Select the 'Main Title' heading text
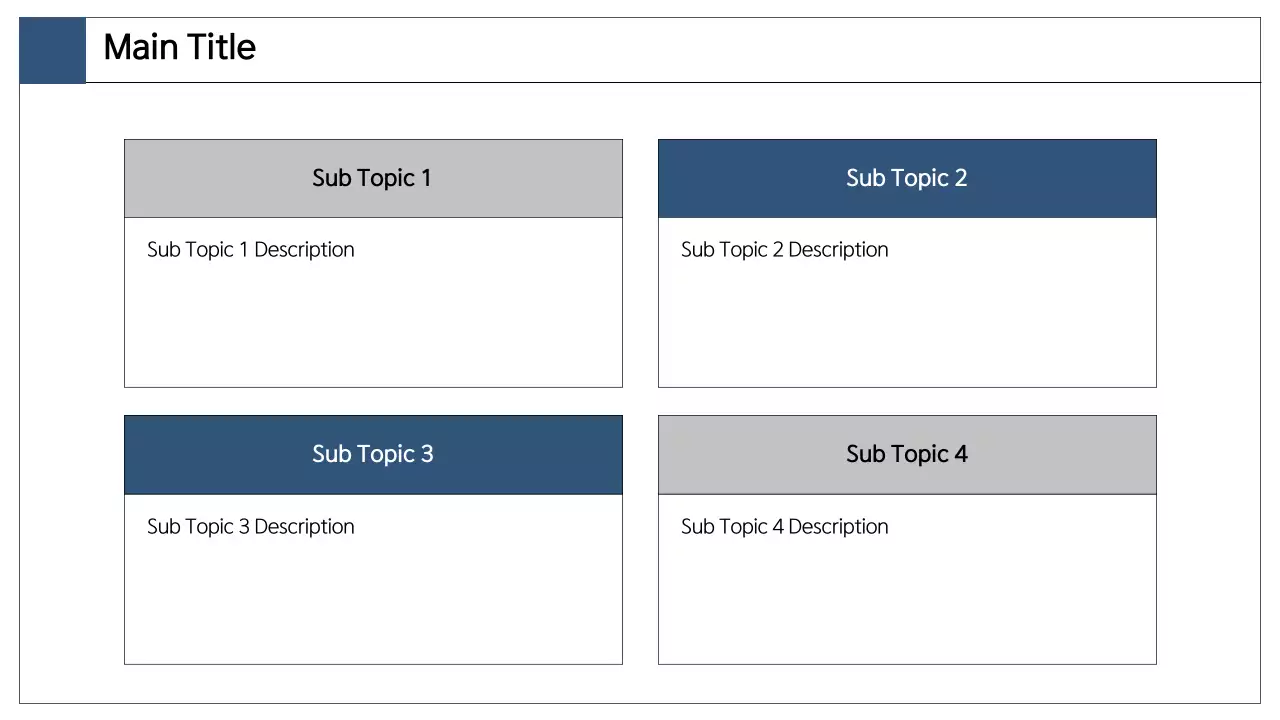 coord(179,47)
